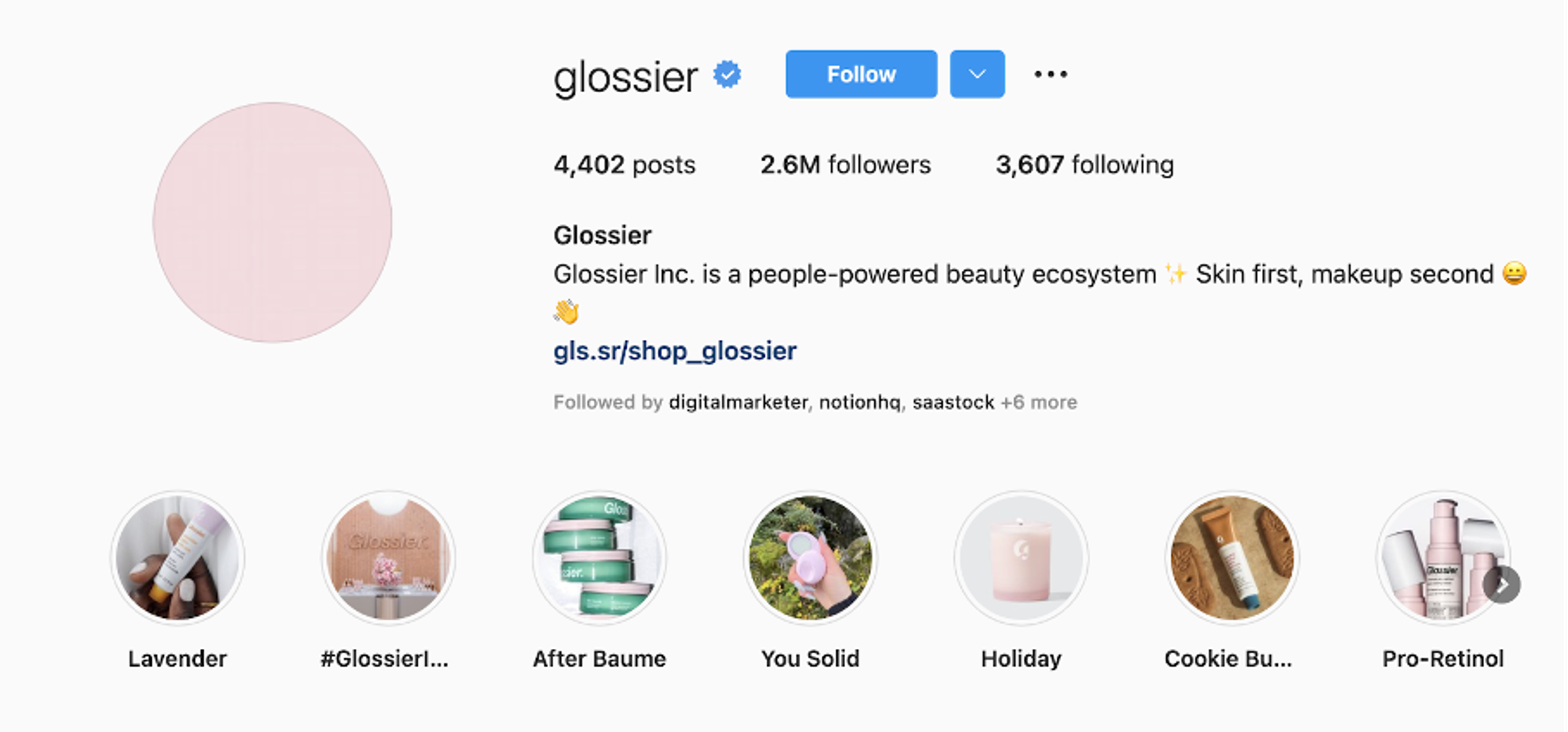Expand the dropdown next to Follow
The height and width of the screenshot is (732, 1568).
pyautogui.click(x=976, y=73)
